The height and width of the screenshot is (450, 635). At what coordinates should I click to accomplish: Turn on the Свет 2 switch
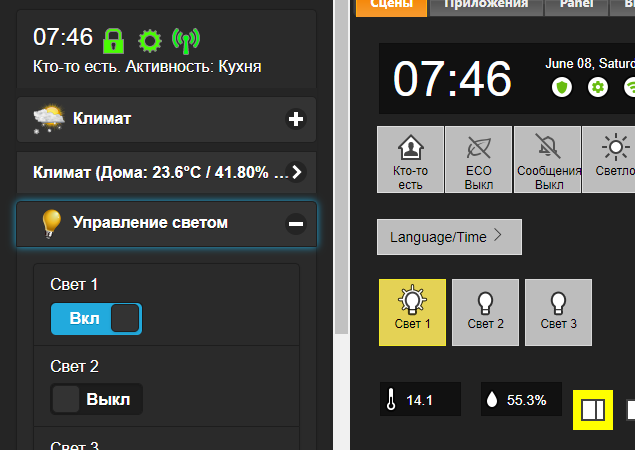pos(96,399)
